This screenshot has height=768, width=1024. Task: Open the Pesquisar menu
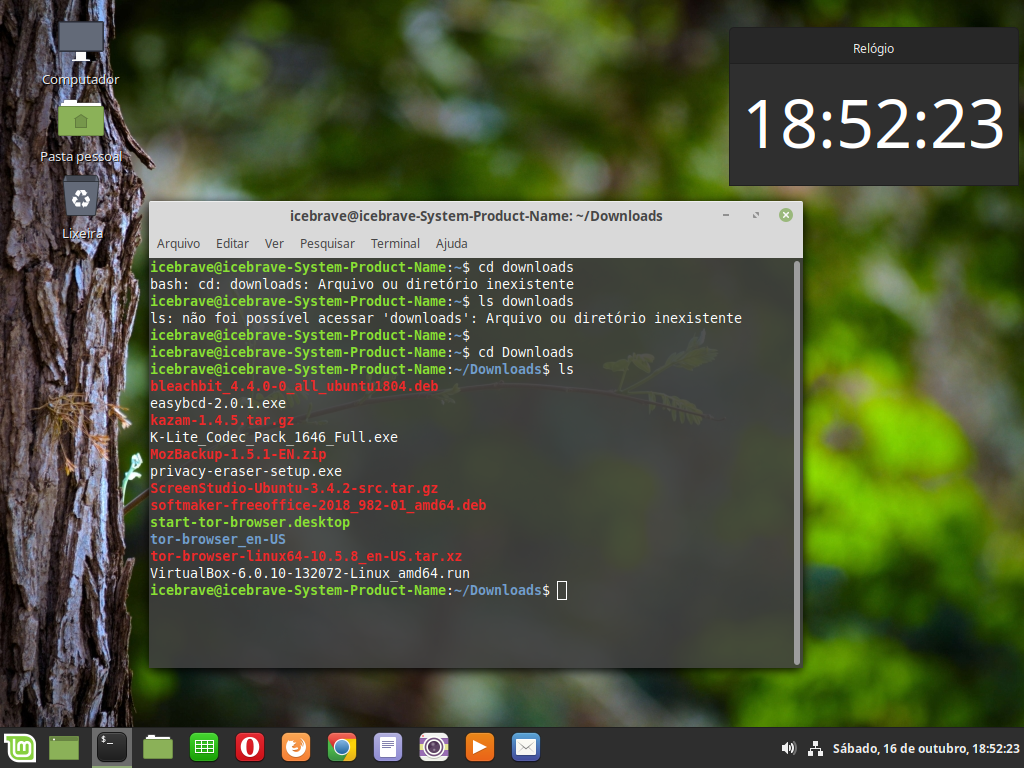pyautogui.click(x=327, y=244)
